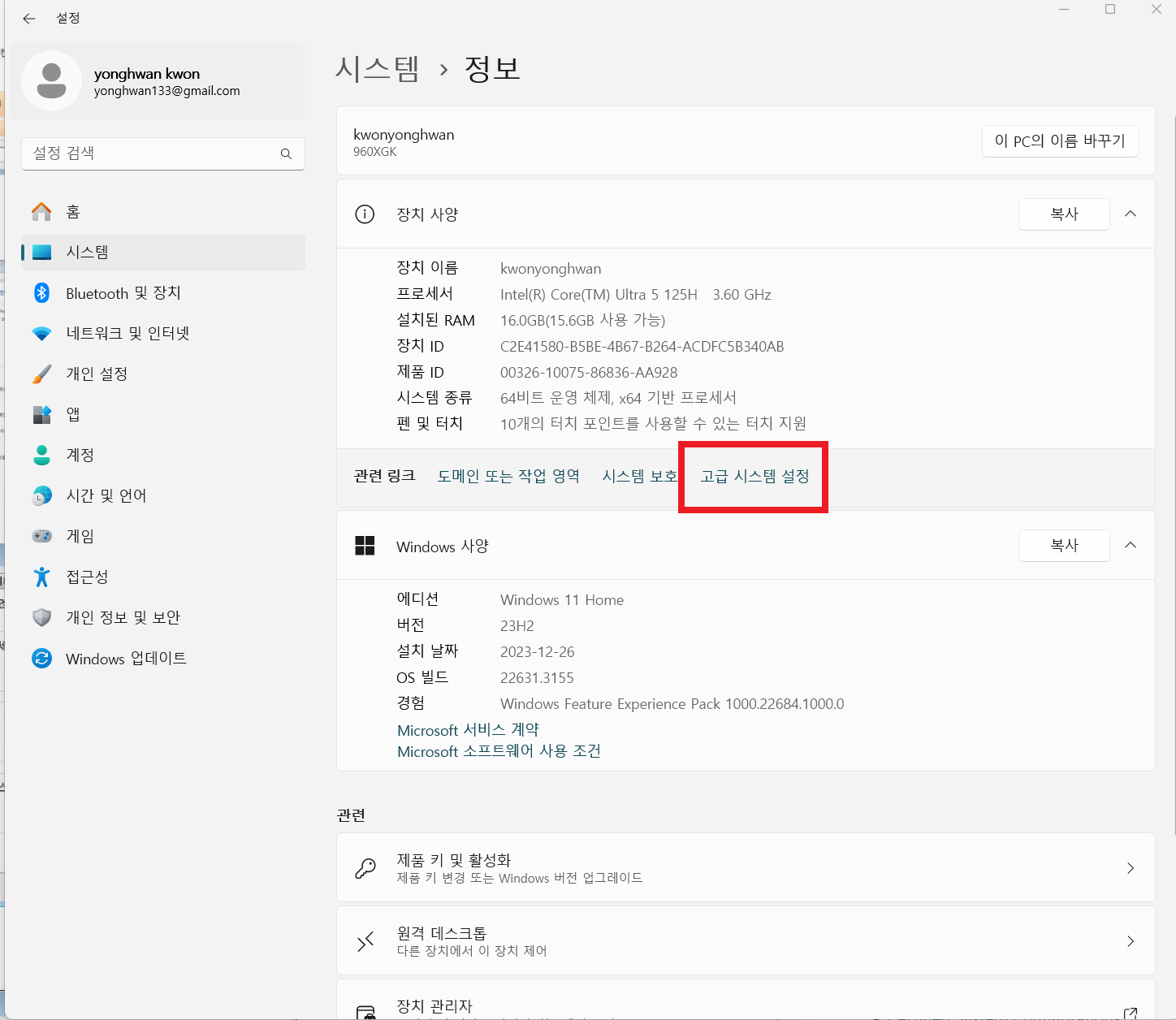Collapse the 장치 사양 section chevron

tap(1131, 214)
